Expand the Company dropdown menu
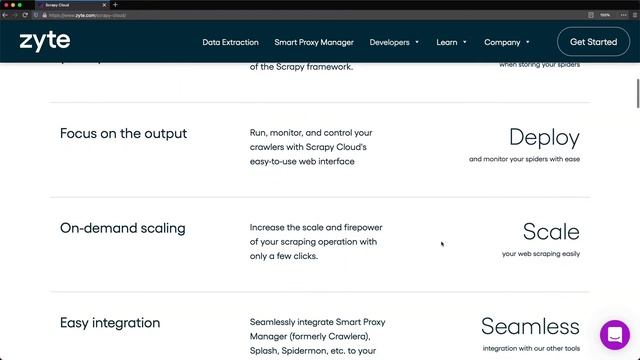 pos(507,42)
